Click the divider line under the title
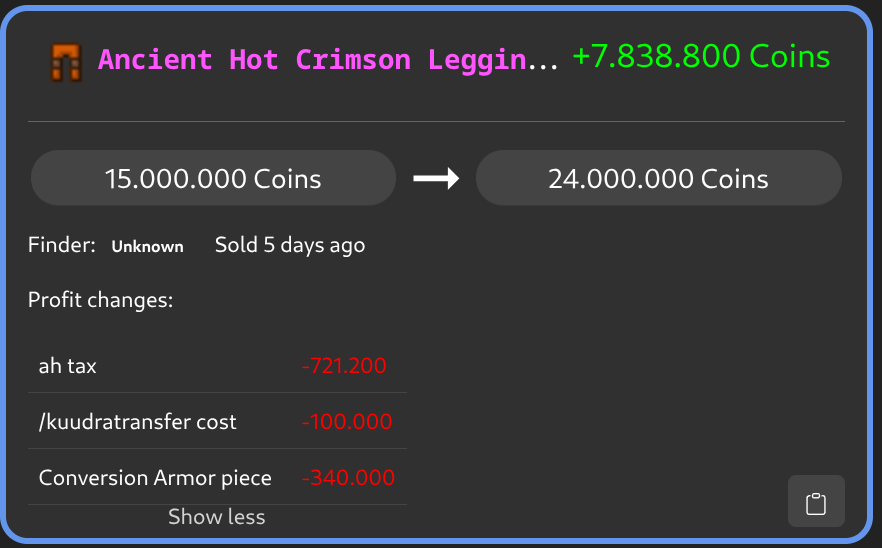Screen dimensions: 882x548 [x=436, y=122]
